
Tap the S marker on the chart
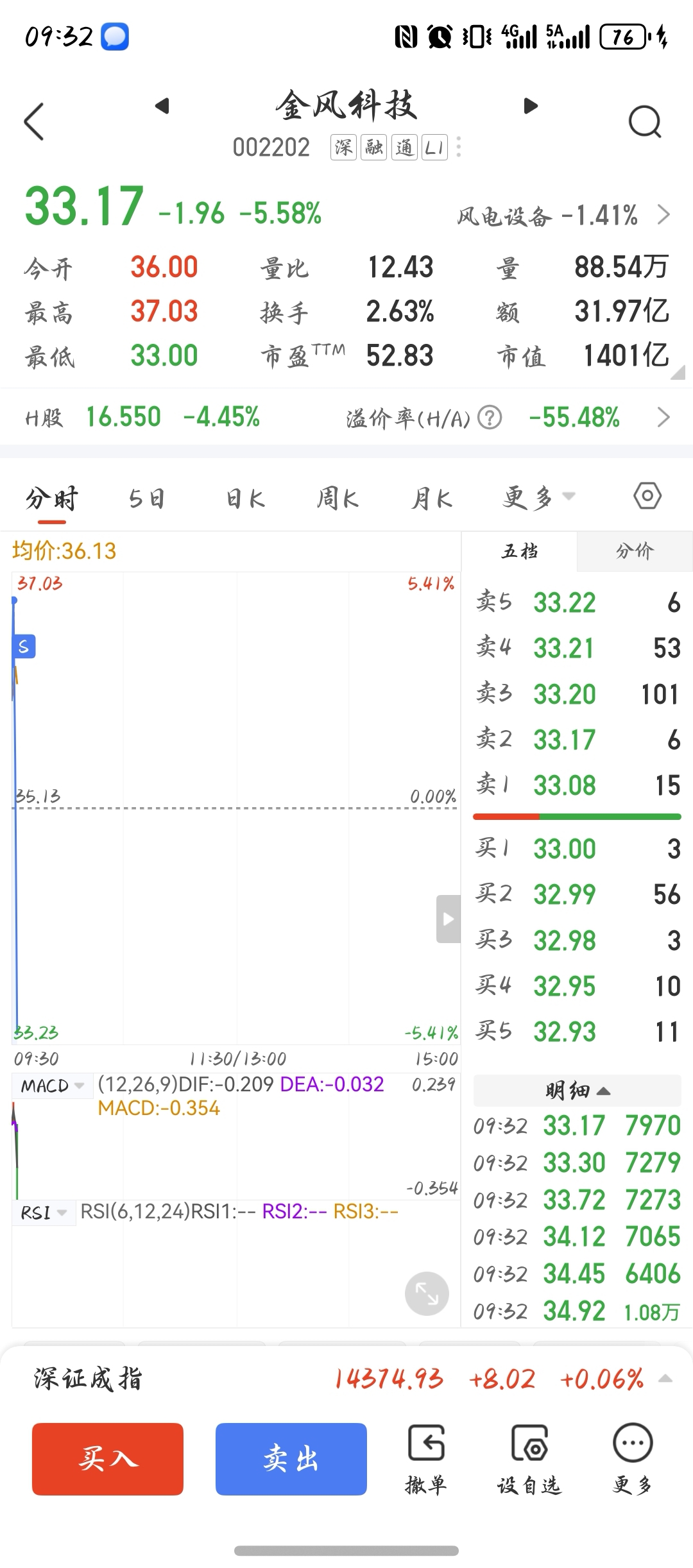[x=24, y=647]
